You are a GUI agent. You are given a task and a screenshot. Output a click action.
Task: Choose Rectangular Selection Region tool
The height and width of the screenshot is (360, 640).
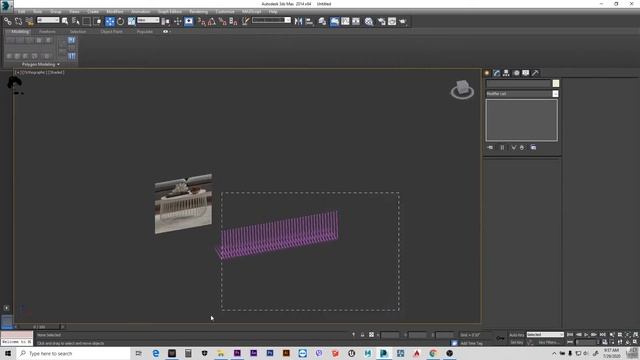point(87,21)
